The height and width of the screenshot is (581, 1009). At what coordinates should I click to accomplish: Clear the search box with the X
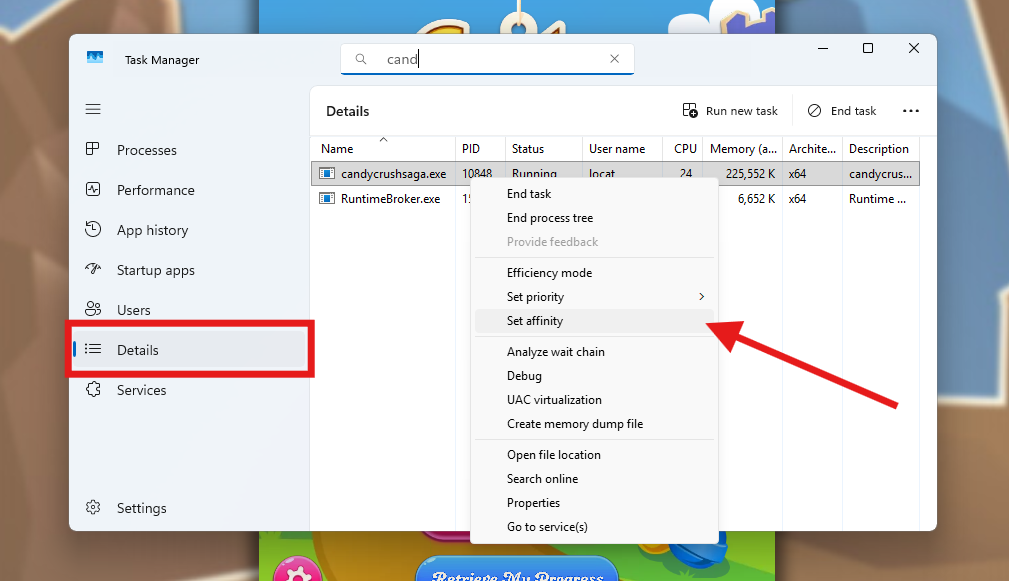pos(615,59)
